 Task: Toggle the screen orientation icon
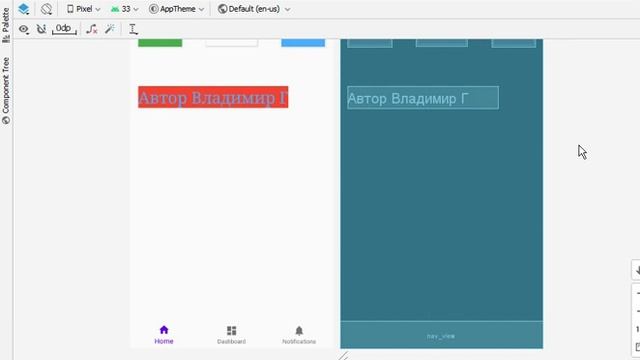47,9
